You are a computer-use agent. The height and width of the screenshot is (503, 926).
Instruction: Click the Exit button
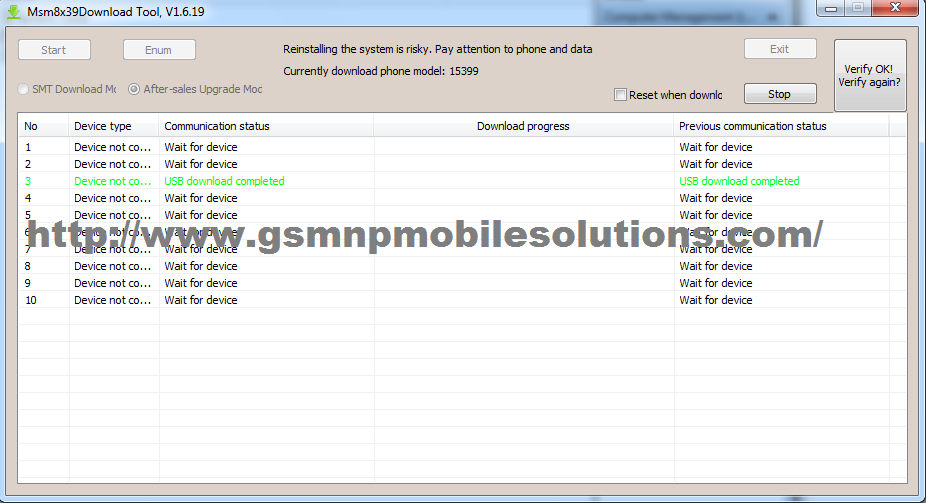tap(780, 49)
